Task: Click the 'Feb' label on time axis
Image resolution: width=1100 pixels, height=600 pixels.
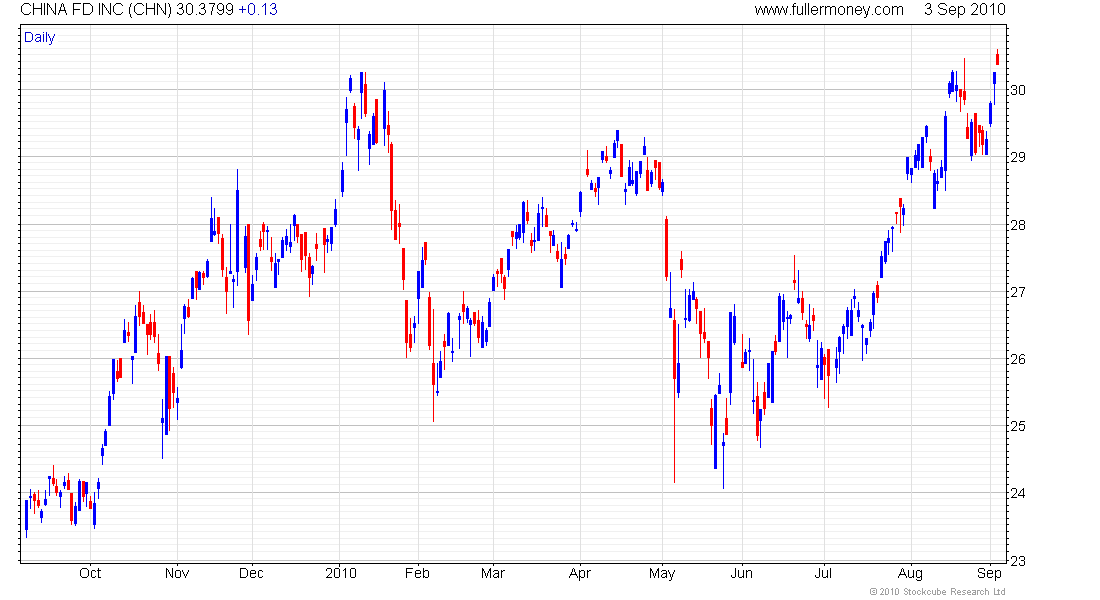Action: [417, 573]
